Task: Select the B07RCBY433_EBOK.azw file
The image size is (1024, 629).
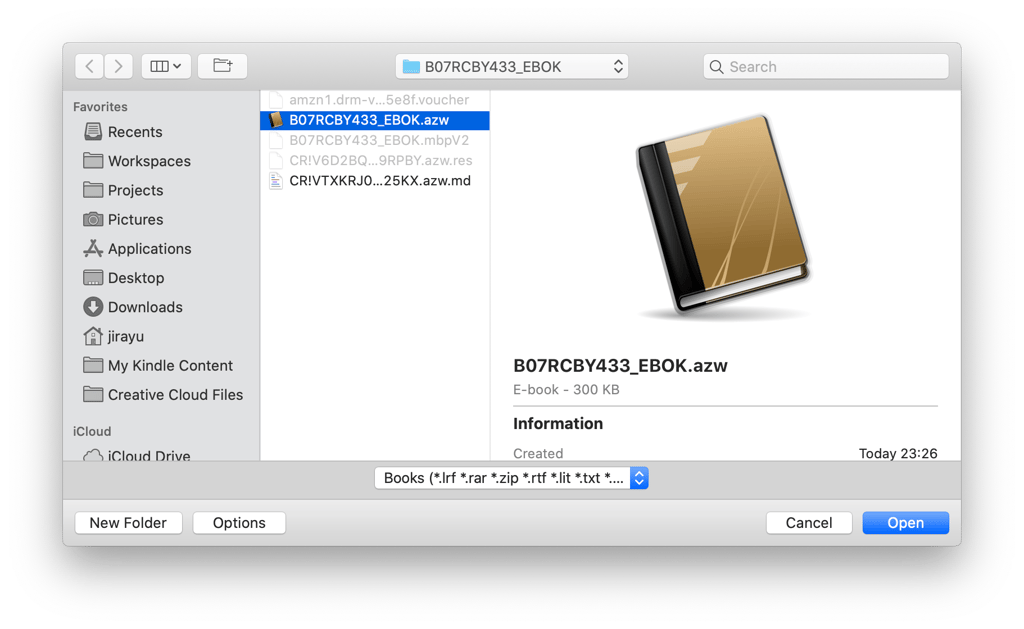Action: coord(368,120)
